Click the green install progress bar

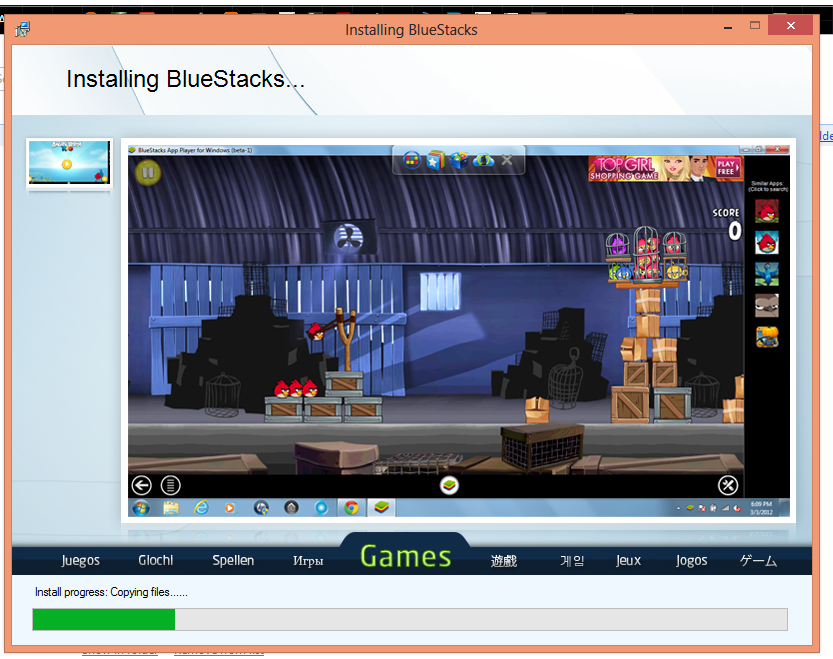click(104, 620)
